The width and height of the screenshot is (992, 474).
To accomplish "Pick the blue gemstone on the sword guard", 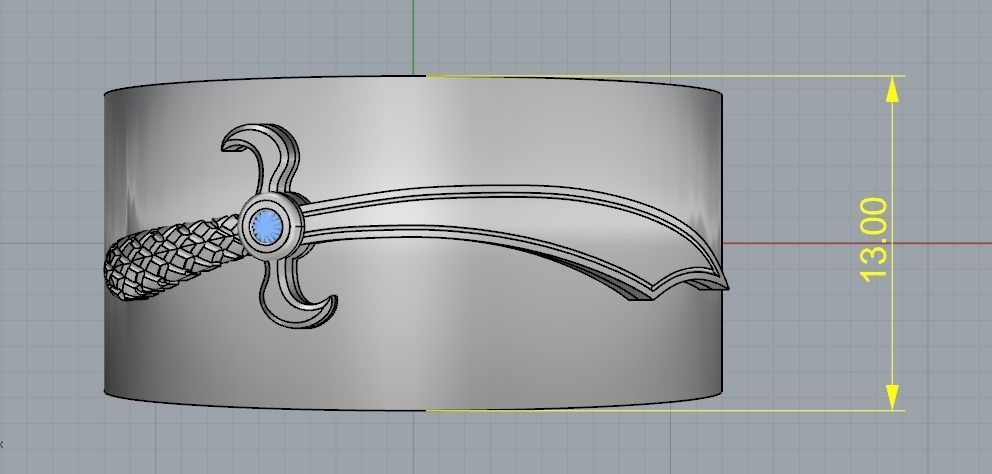I will coord(266,226).
